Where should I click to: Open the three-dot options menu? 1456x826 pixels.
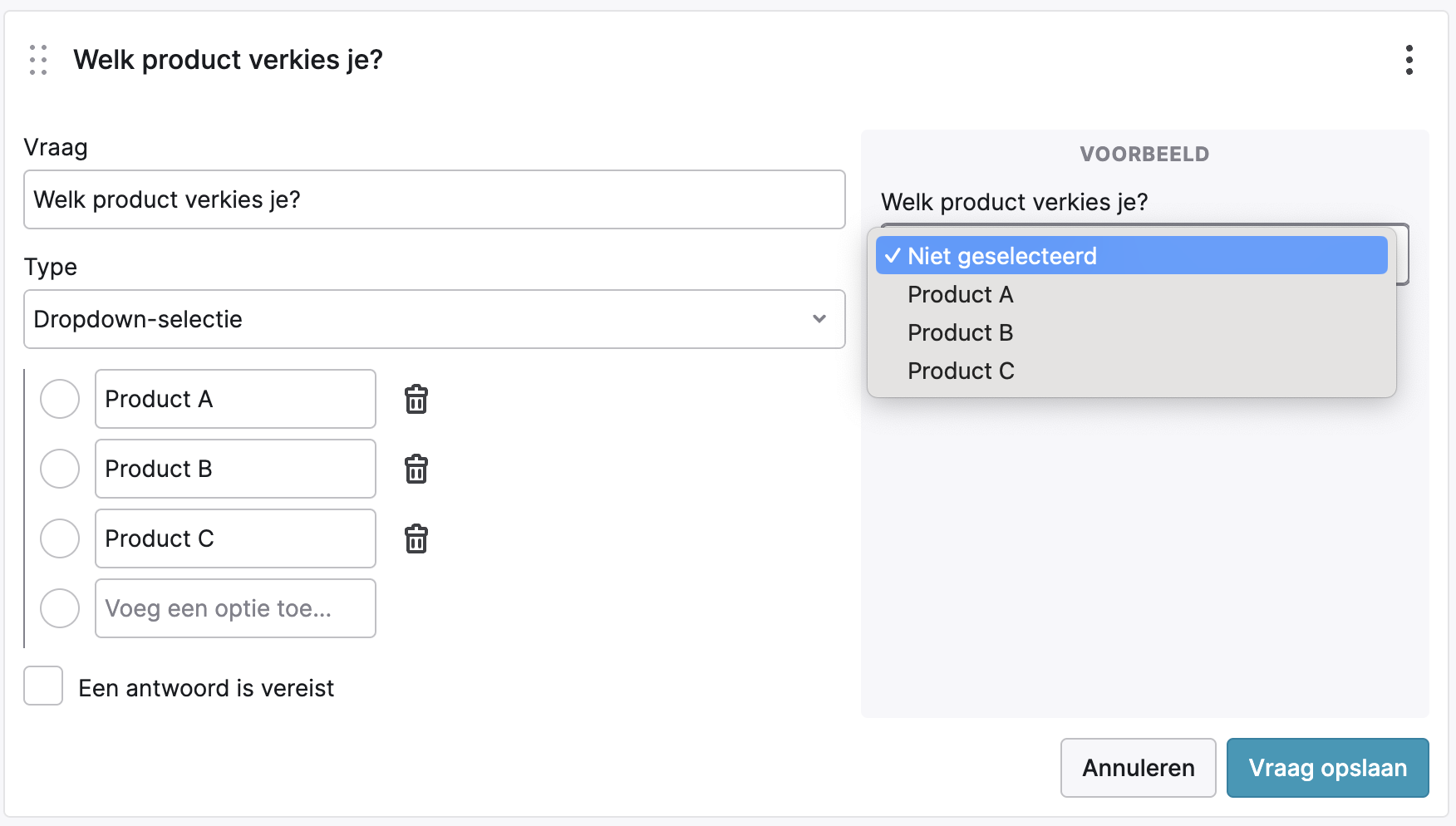[x=1409, y=60]
